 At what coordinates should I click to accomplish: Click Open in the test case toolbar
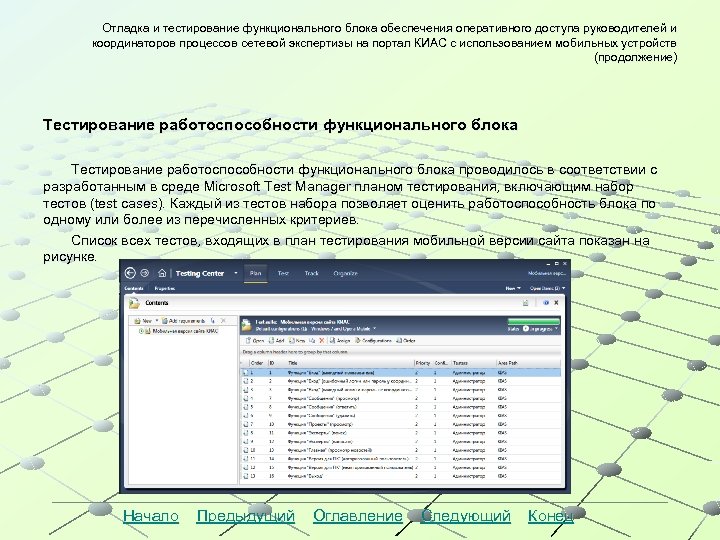255,341
